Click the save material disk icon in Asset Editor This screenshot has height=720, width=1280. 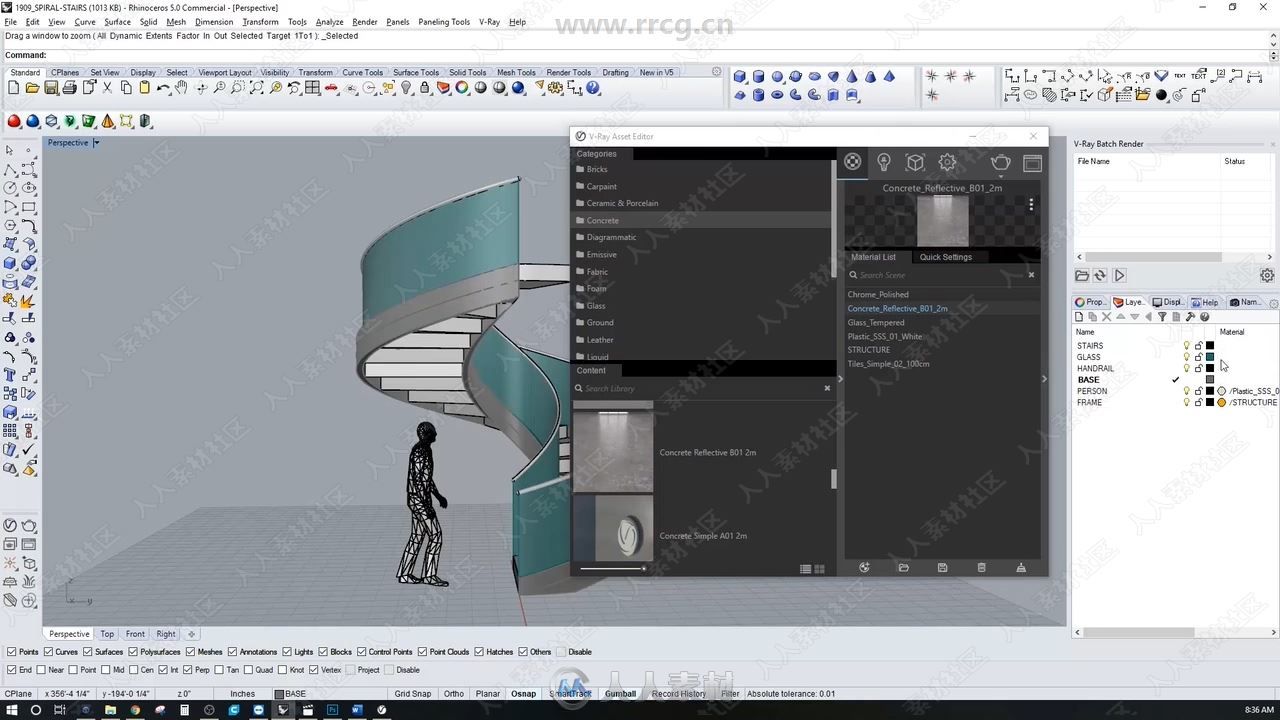pos(942,567)
